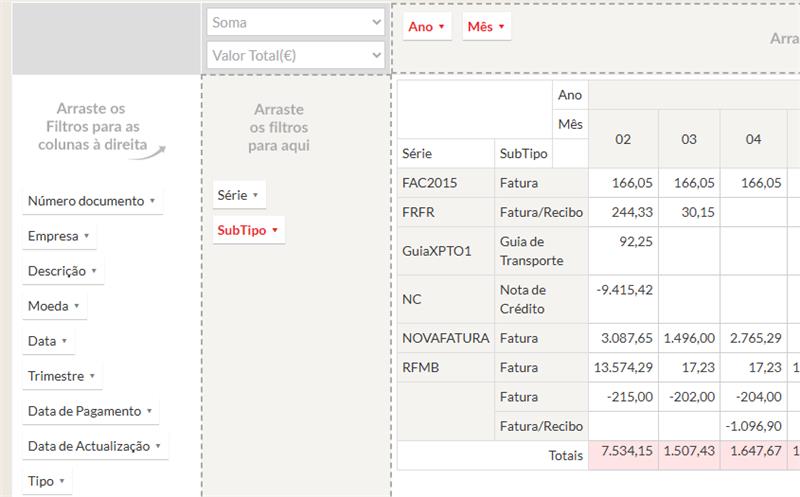Click the NOVAFATURA row label

point(445,338)
